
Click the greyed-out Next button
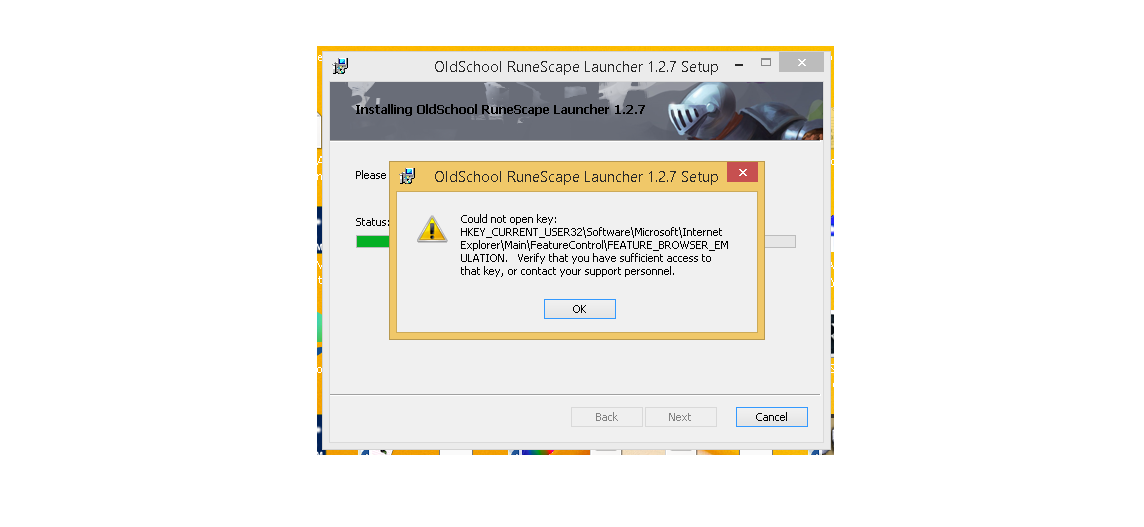coord(679,417)
